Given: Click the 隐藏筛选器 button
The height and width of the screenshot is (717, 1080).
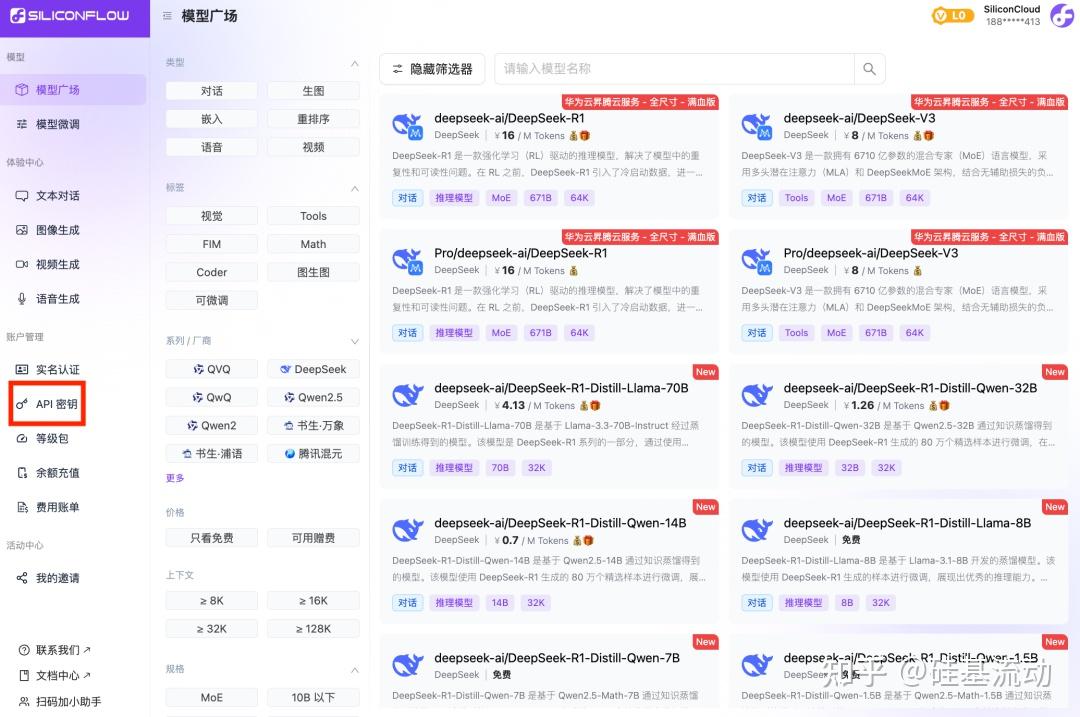Looking at the screenshot, I should pyautogui.click(x=432, y=68).
